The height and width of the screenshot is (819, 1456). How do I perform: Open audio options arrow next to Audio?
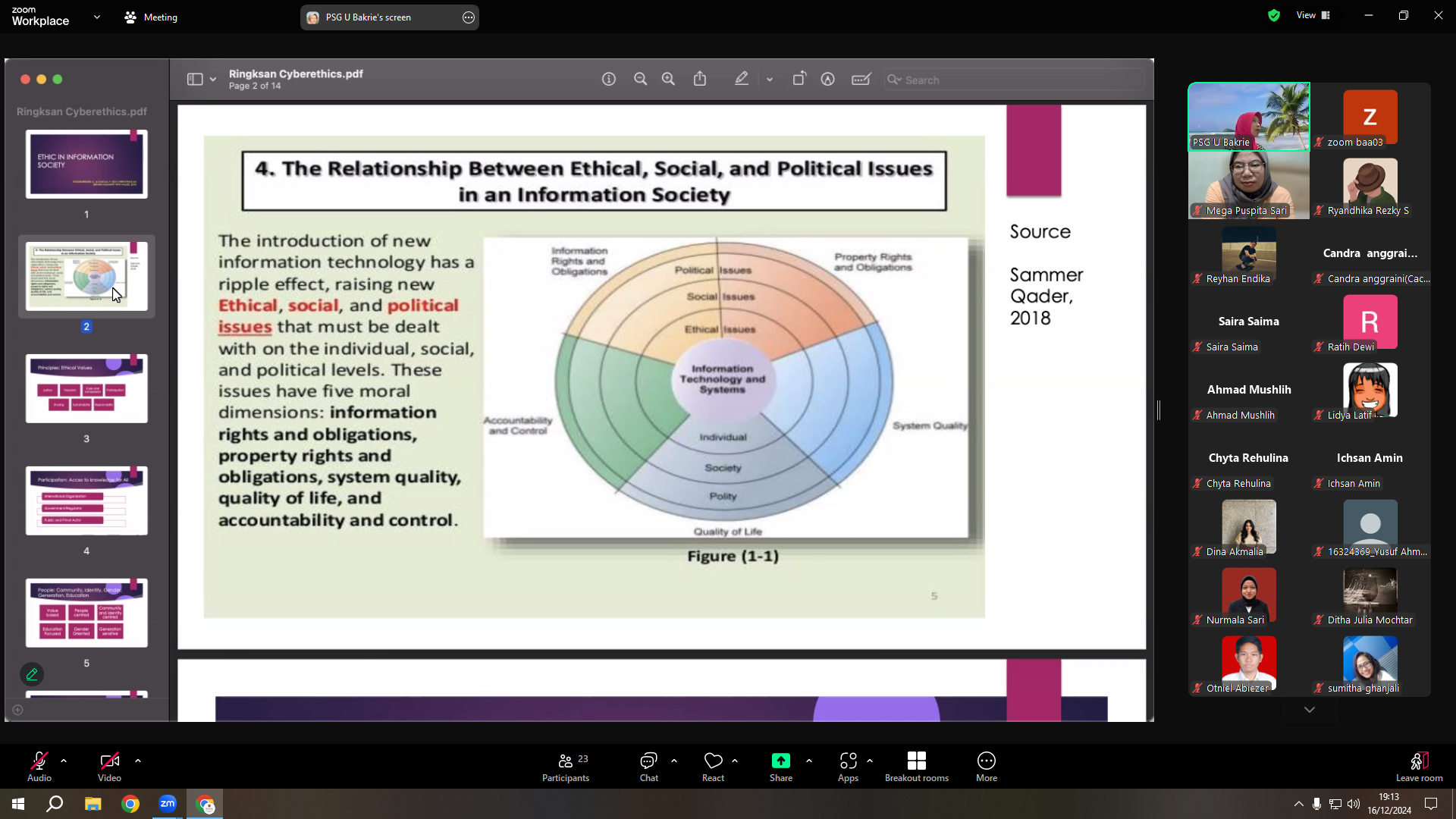[x=64, y=760]
